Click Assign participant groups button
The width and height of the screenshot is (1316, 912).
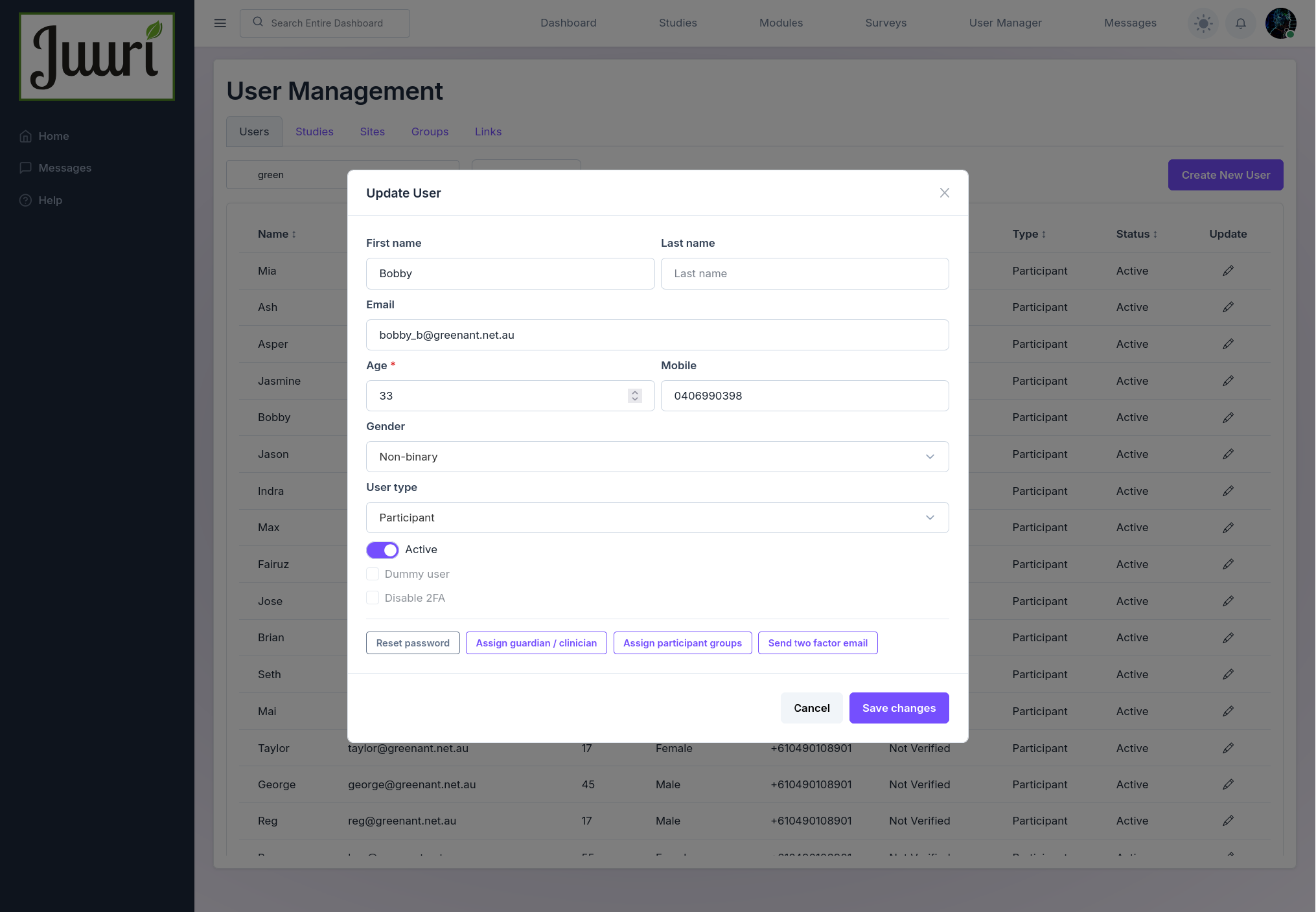(682, 643)
